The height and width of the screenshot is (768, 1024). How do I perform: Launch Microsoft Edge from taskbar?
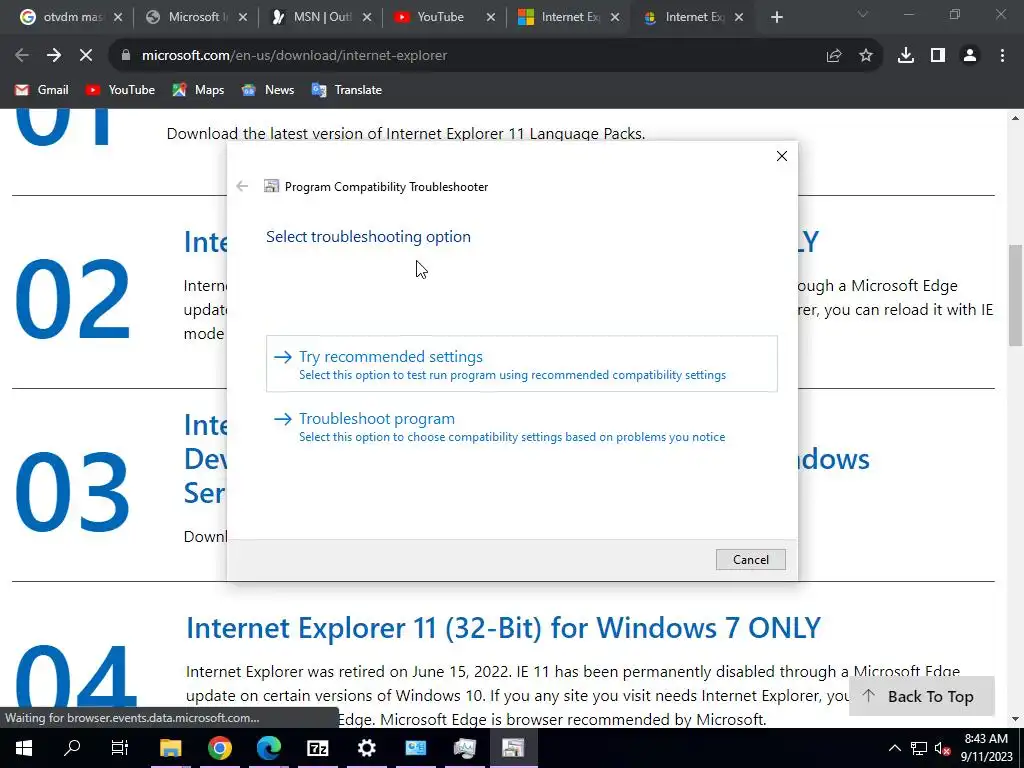click(268, 748)
